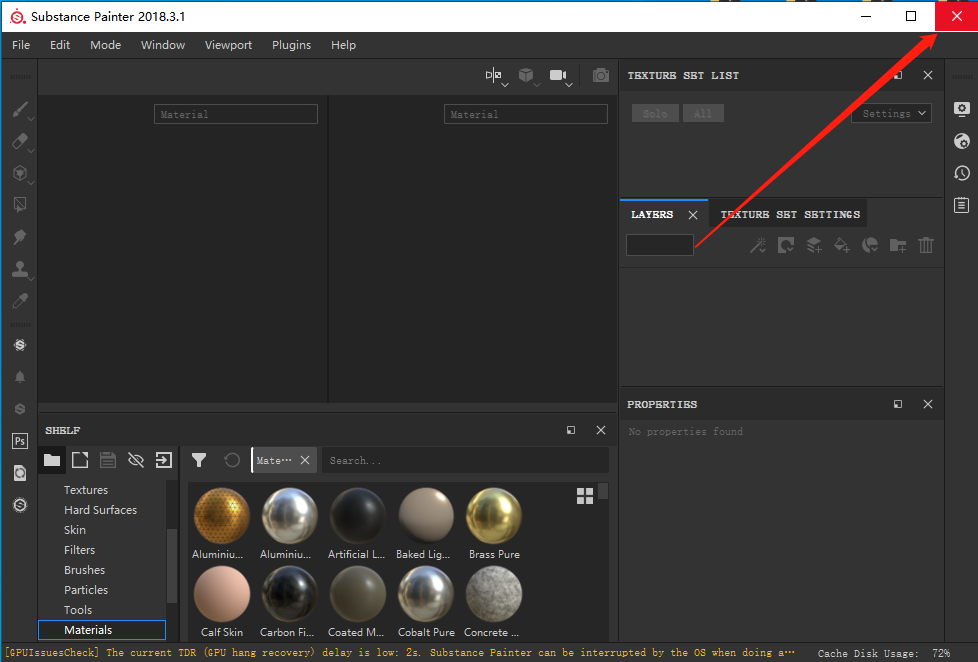
Task: Select the Smudge tool
Action: point(20,236)
